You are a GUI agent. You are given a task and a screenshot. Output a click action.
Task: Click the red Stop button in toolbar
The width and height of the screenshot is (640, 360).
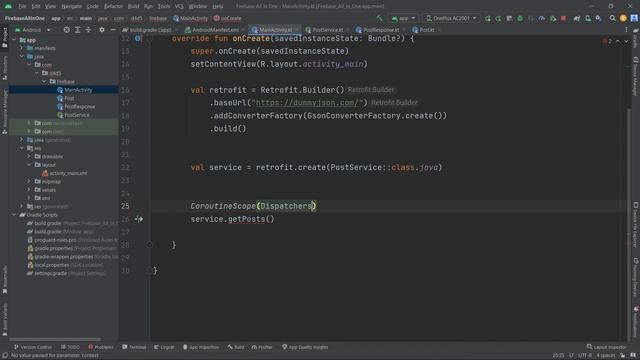click(x=563, y=18)
